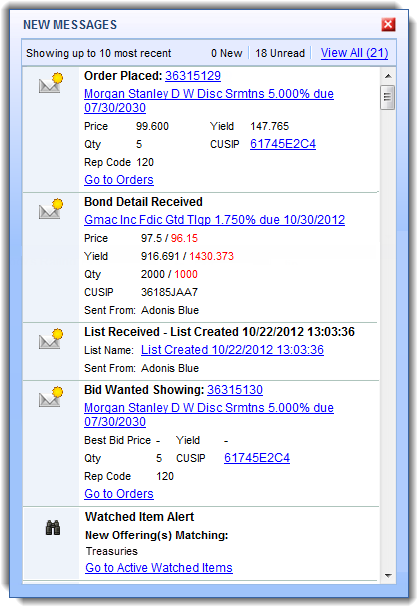Open Morgan Stanley bond link under Order Placed

coord(209,101)
